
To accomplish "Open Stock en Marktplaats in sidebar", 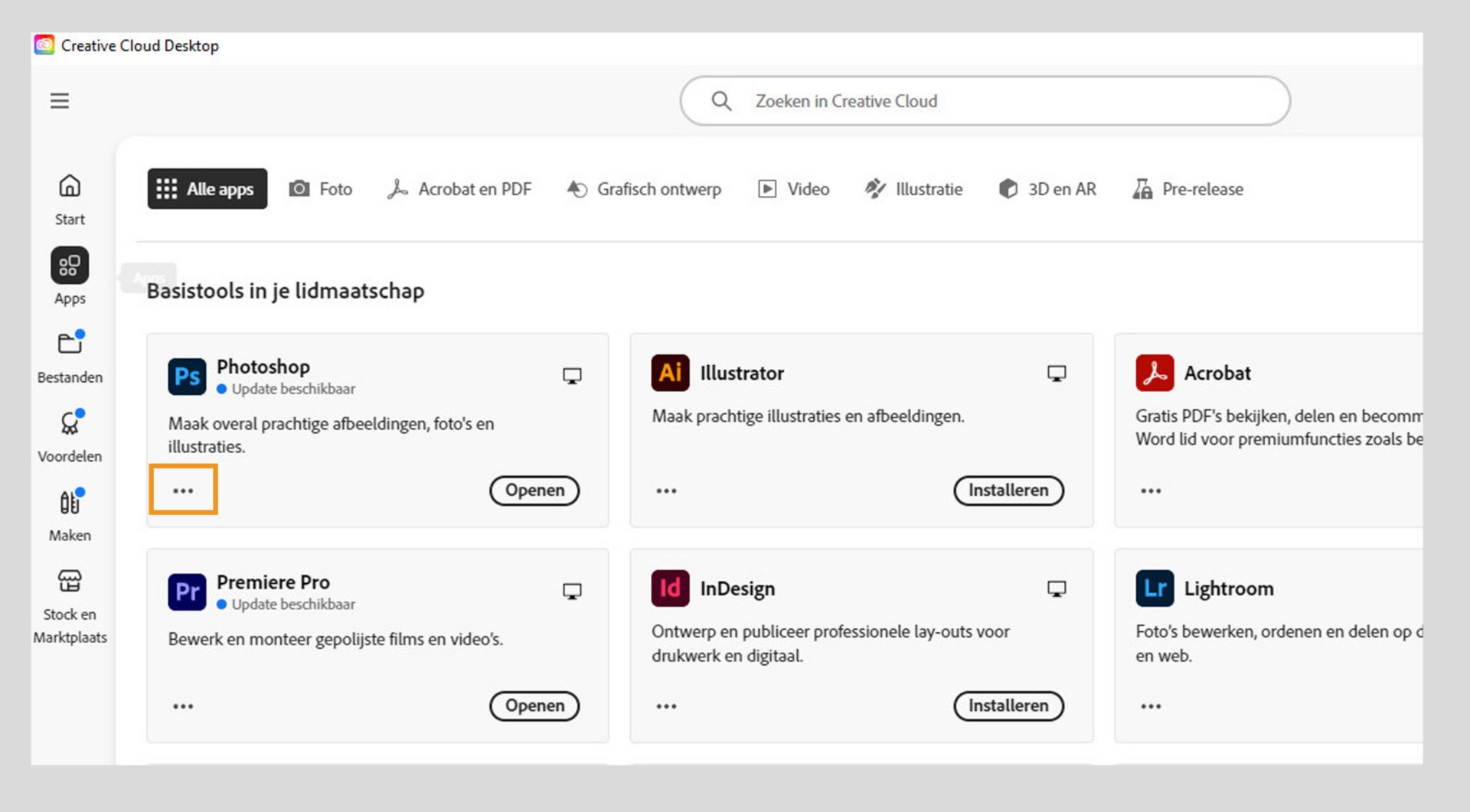I will click(x=70, y=605).
